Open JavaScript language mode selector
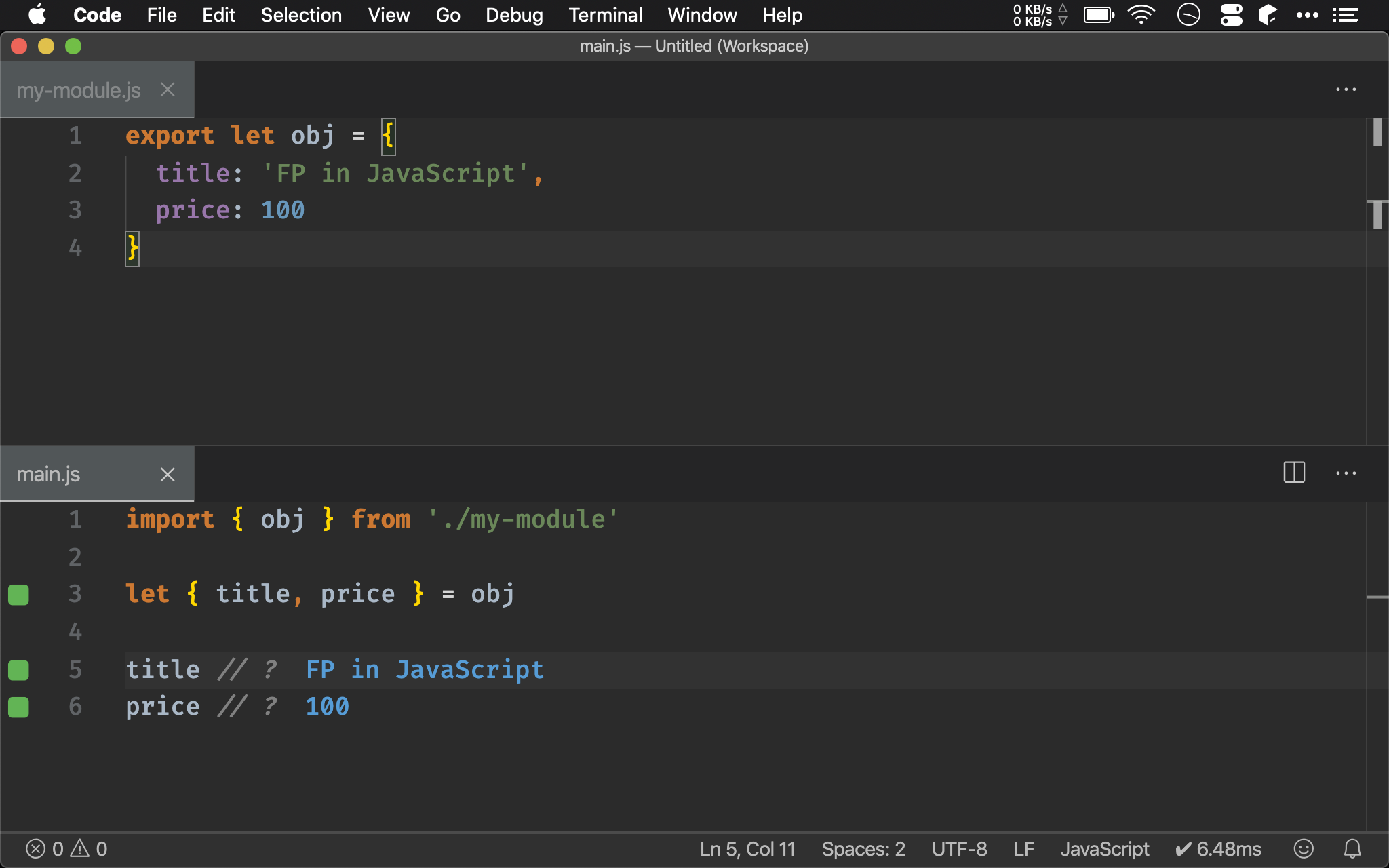The height and width of the screenshot is (868, 1389). [x=1104, y=848]
